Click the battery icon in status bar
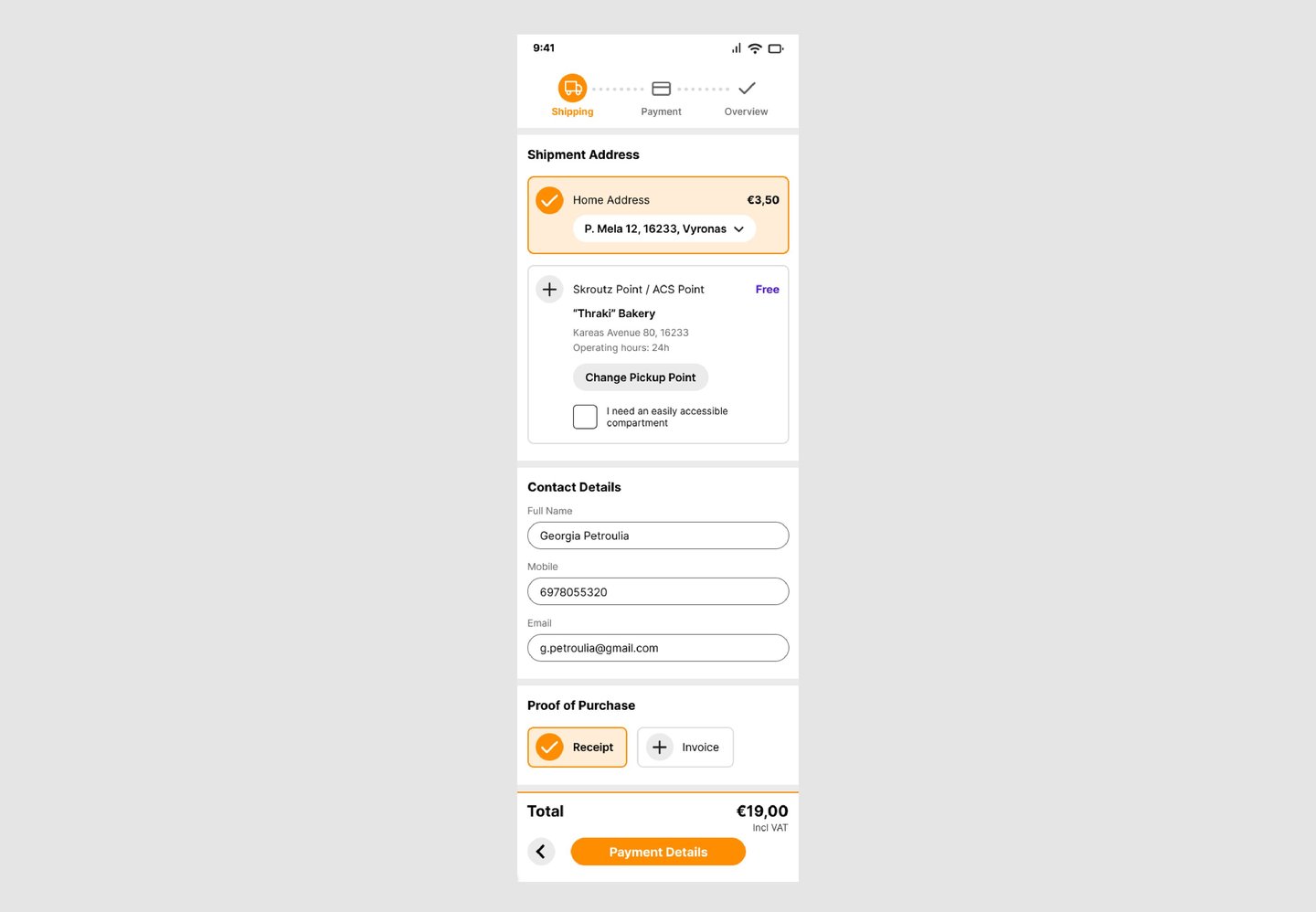 [776, 48]
